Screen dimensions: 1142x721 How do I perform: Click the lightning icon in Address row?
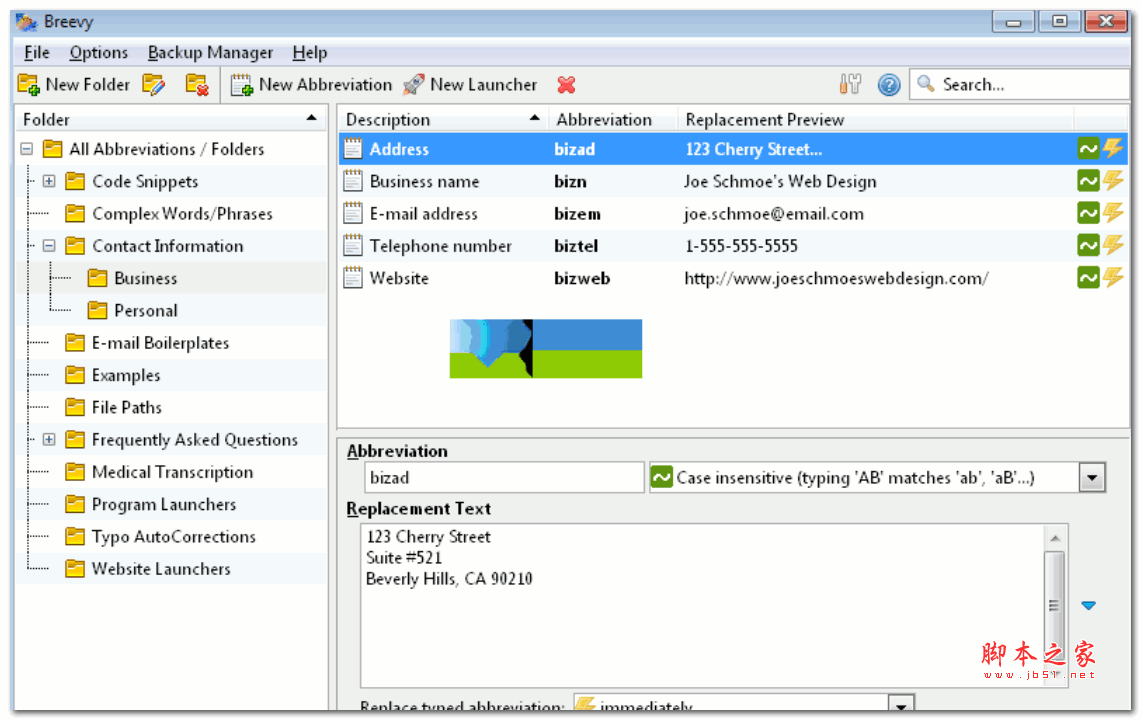[1113, 149]
